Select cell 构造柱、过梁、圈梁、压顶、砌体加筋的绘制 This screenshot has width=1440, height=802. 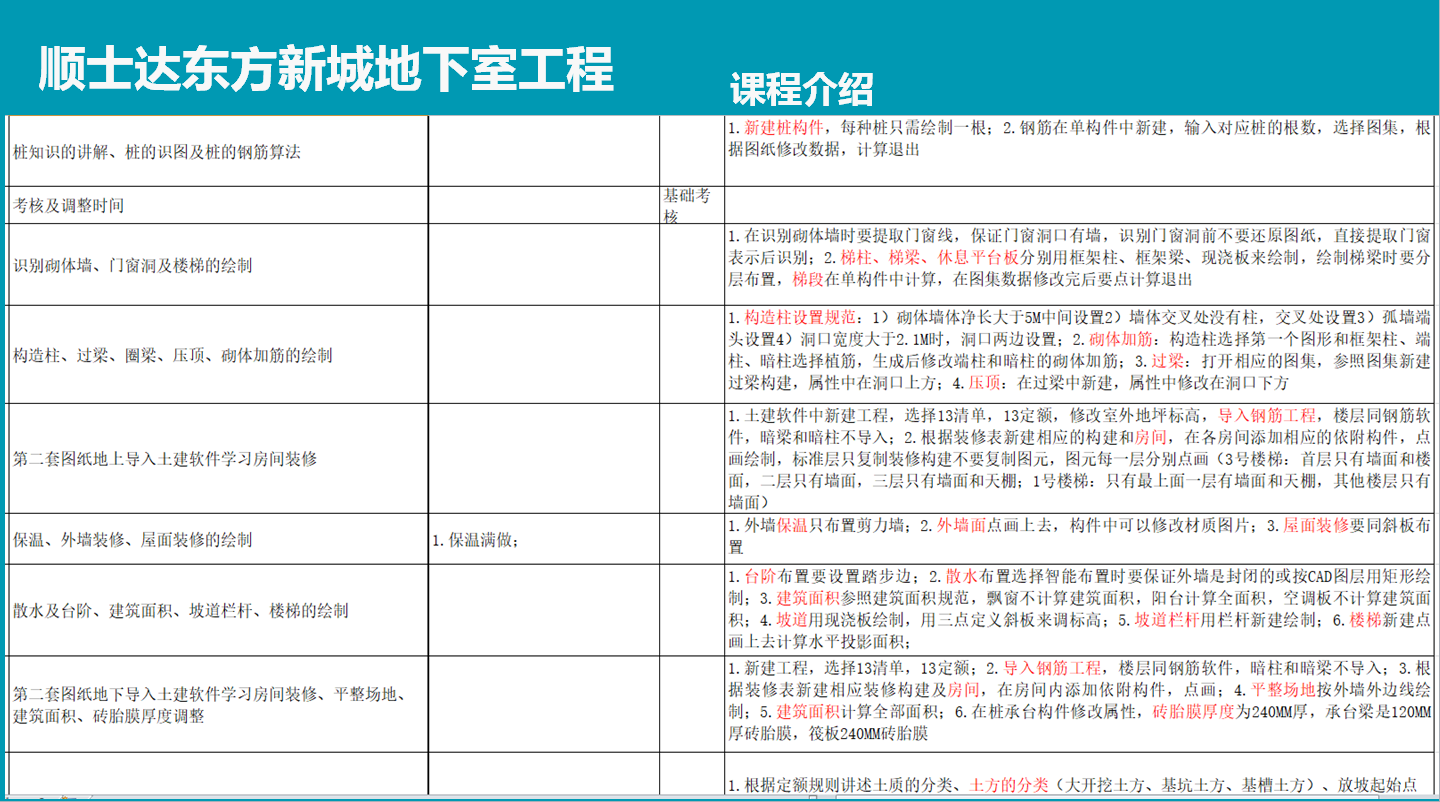click(x=218, y=355)
